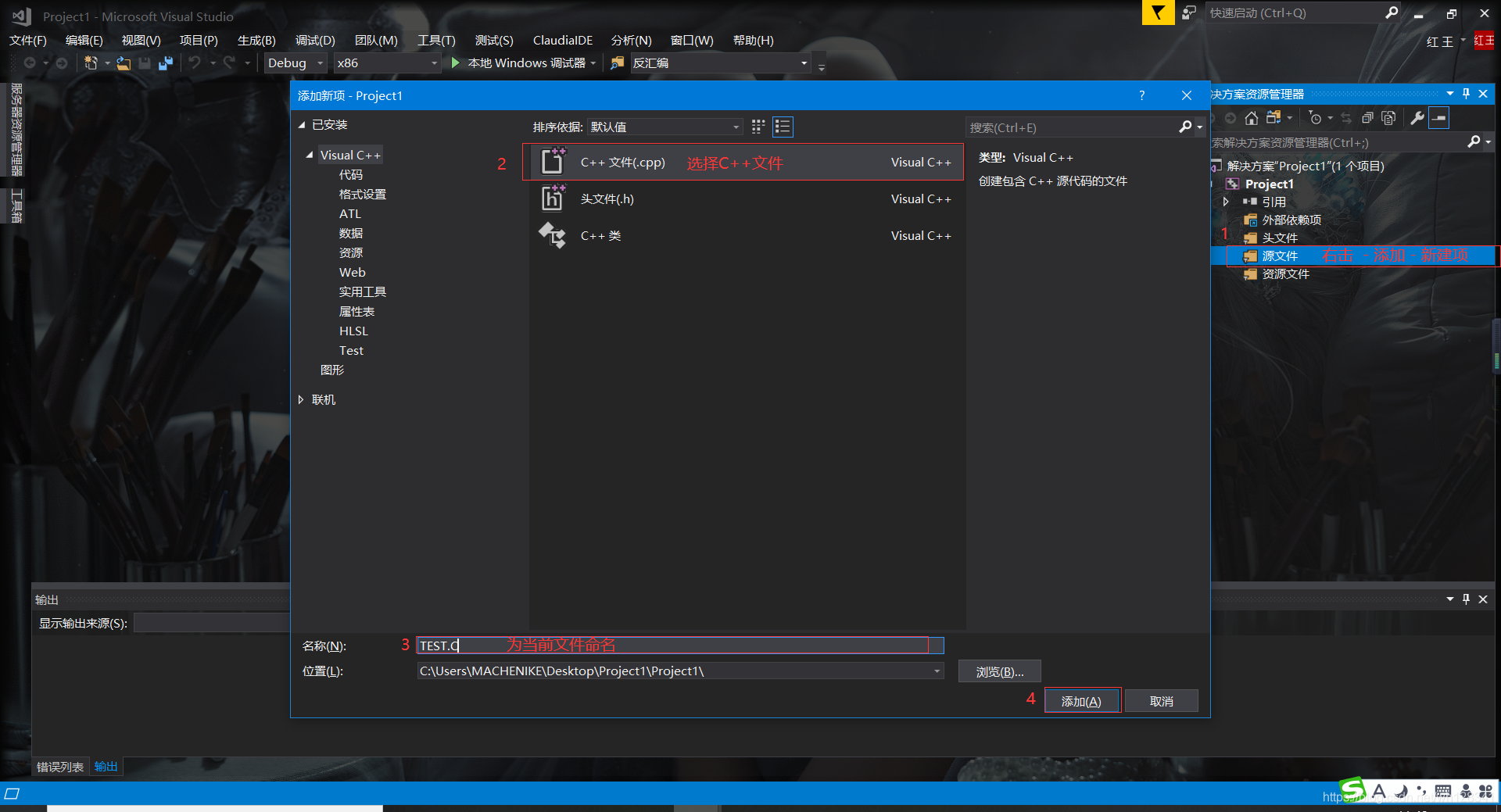
Task: Click the yellow notifications flag icon
Action: click(1158, 13)
